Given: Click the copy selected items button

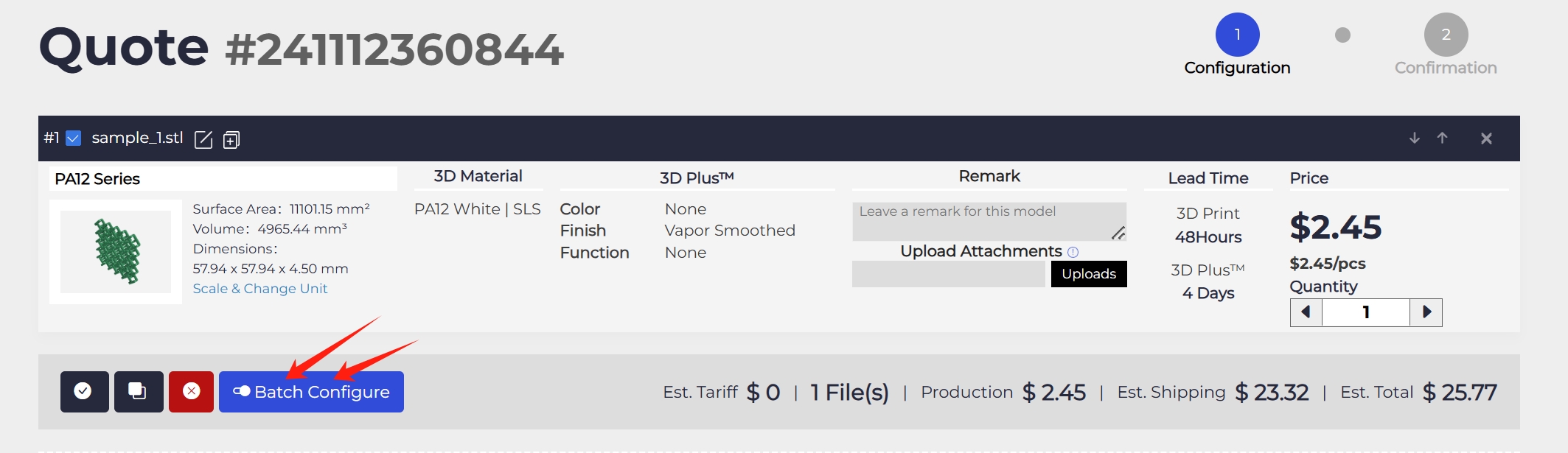Looking at the screenshot, I should coord(139,391).
